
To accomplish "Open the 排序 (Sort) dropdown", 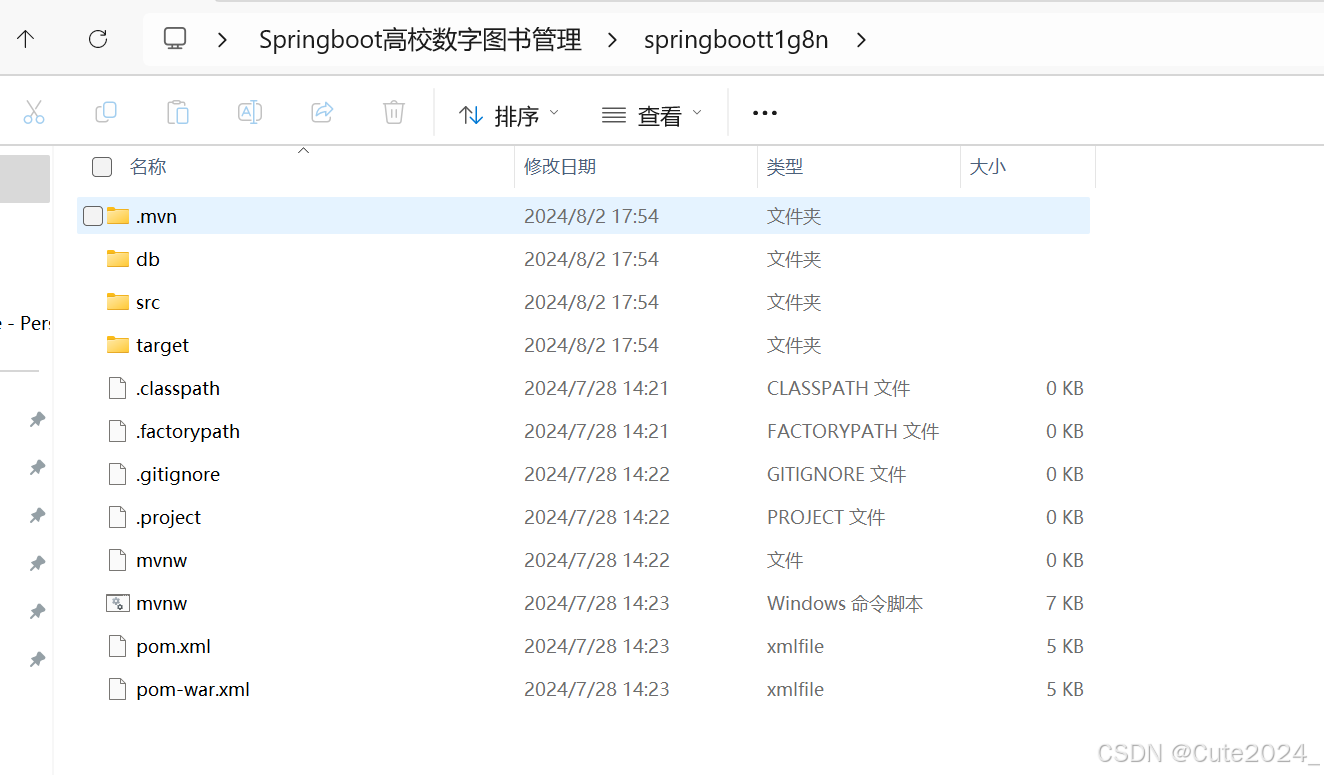I will [x=508, y=113].
